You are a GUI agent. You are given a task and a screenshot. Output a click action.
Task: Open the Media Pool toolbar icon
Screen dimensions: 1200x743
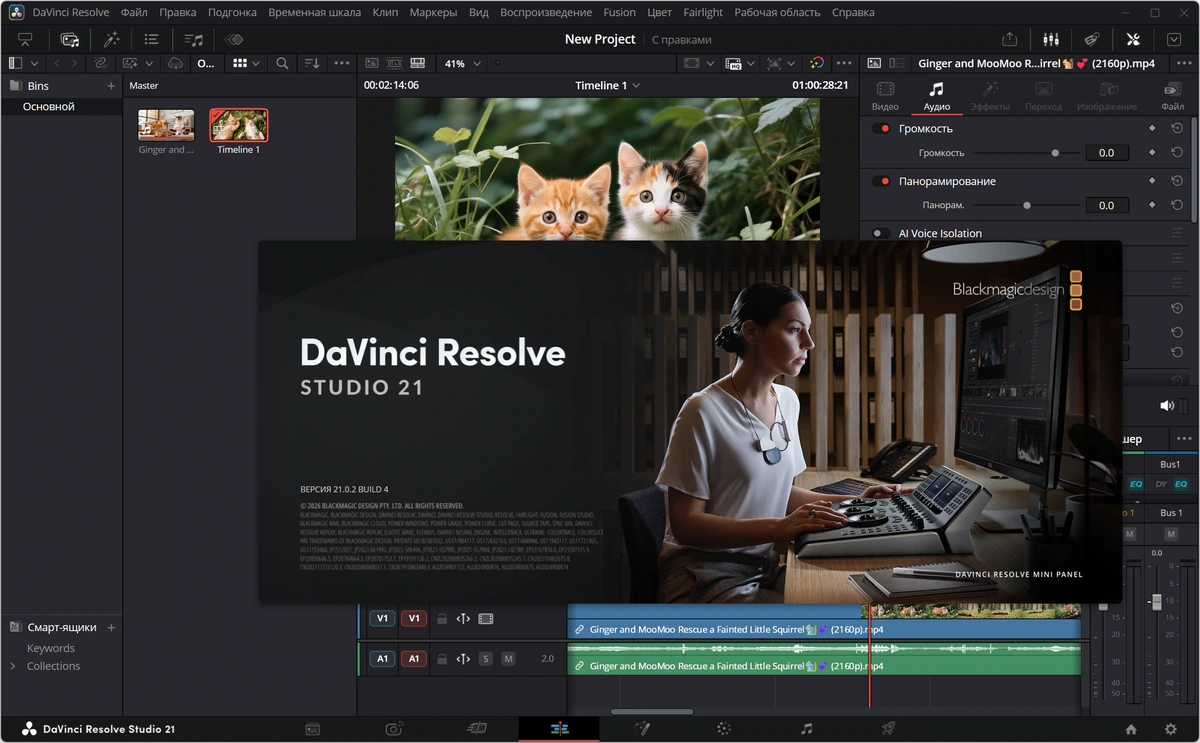click(x=70, y=39)
